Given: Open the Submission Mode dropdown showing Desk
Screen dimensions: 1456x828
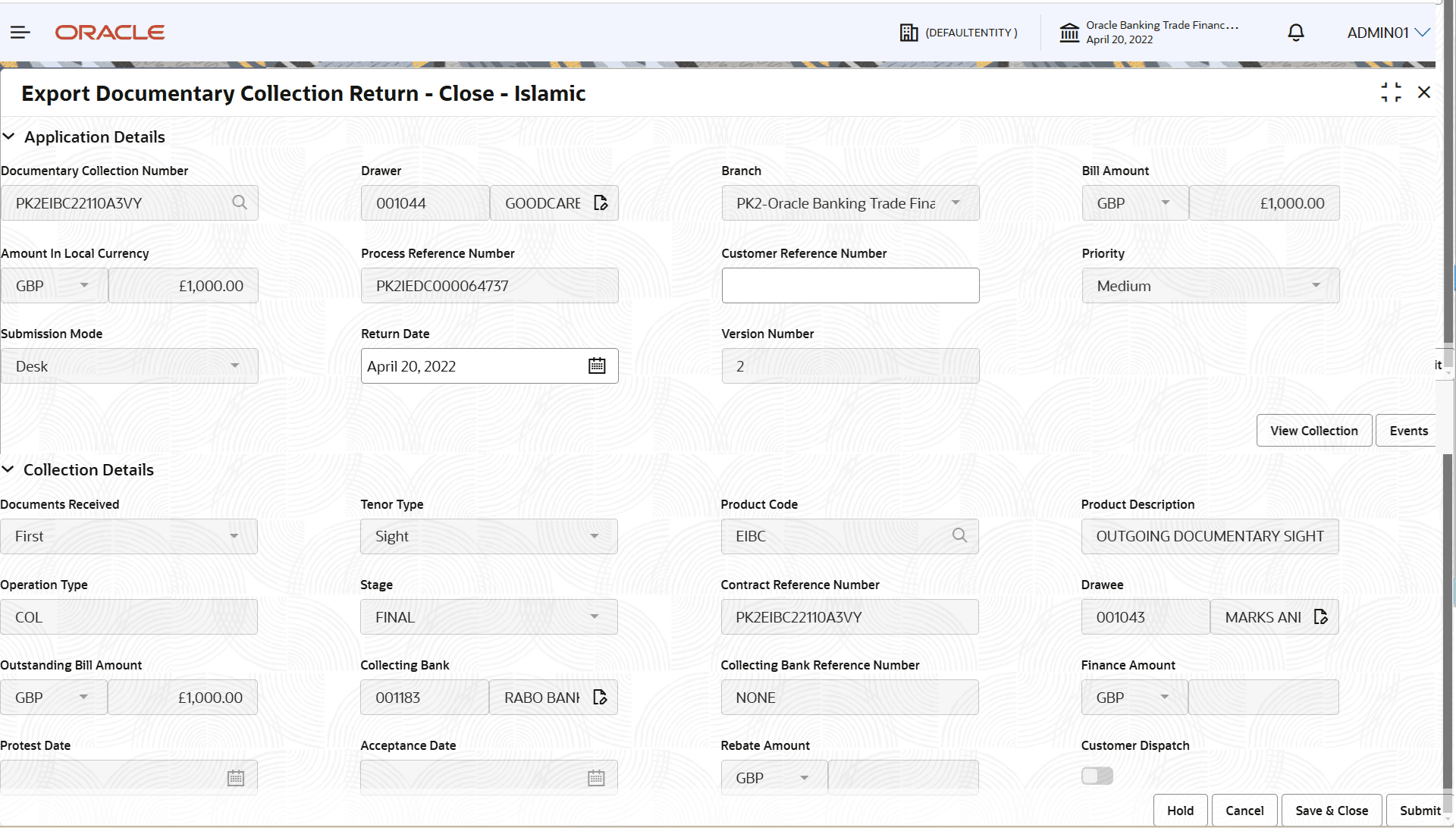Looking at the screenshot, I should (x=235, y=365).
